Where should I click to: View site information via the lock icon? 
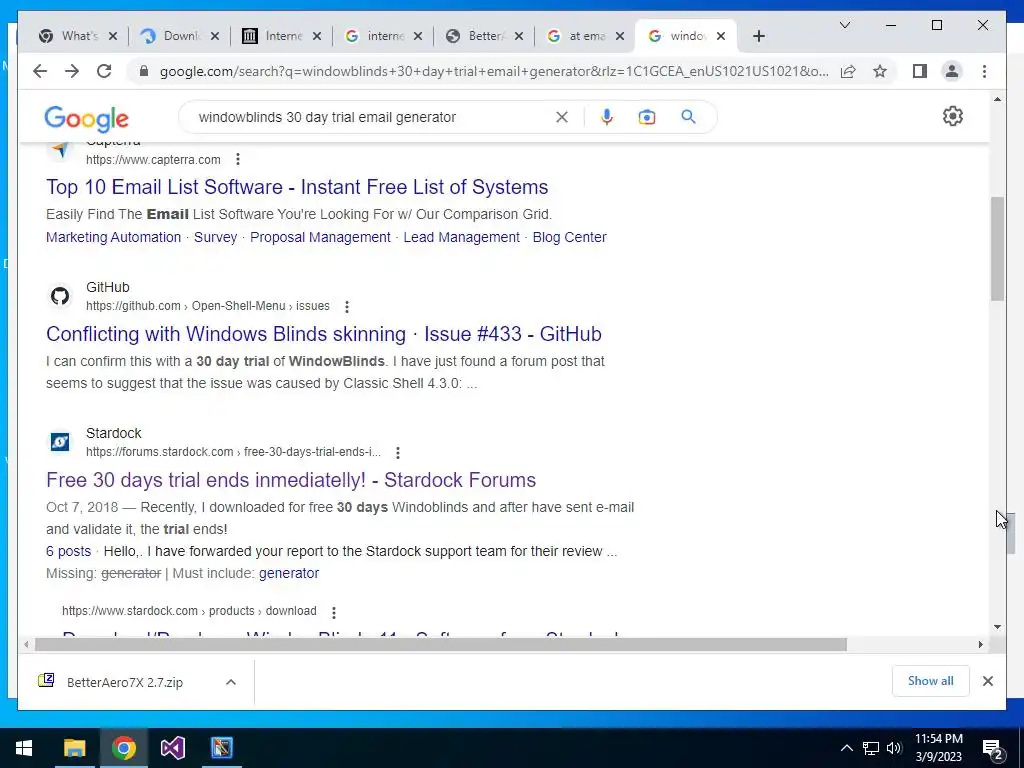pyautogui.click(x=144, y=71)
